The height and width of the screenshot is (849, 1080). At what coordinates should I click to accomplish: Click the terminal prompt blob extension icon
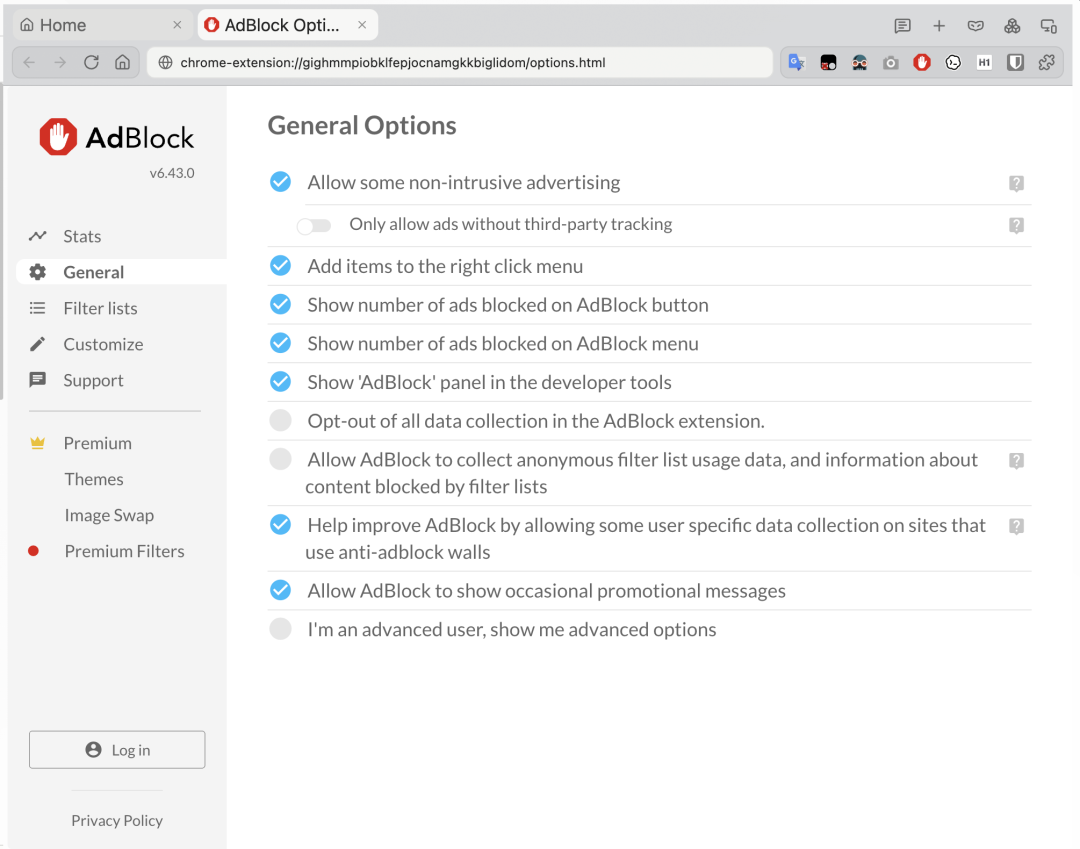tap(953, 63)
